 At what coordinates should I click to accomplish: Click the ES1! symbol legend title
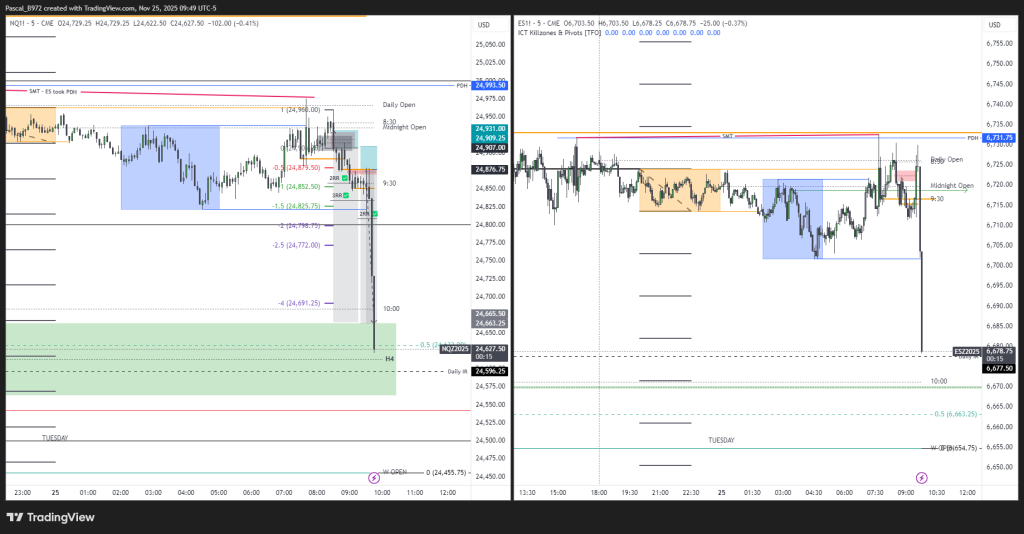pyautogui.click(x=528, y=22)
